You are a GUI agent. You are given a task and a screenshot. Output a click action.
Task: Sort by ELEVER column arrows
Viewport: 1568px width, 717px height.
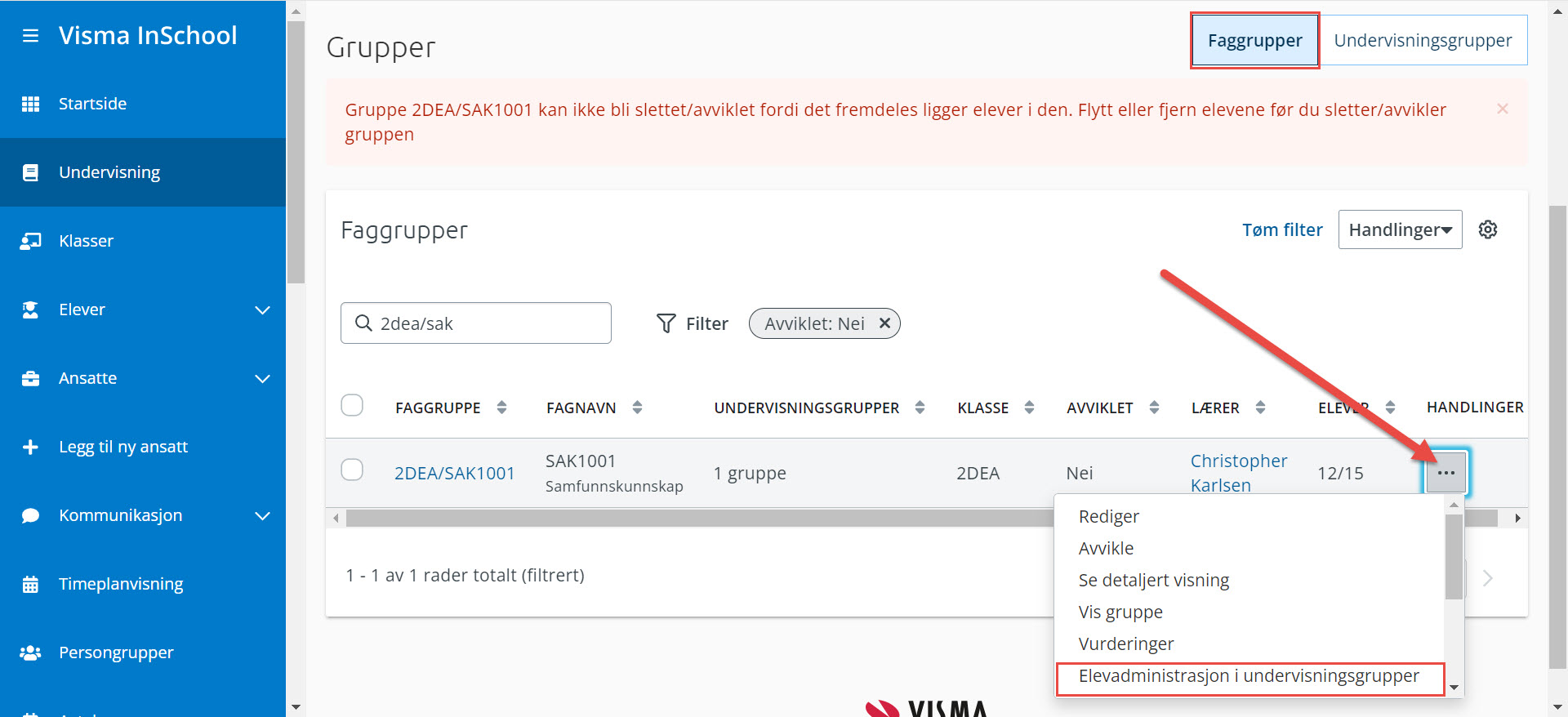tap(1390, 407)
